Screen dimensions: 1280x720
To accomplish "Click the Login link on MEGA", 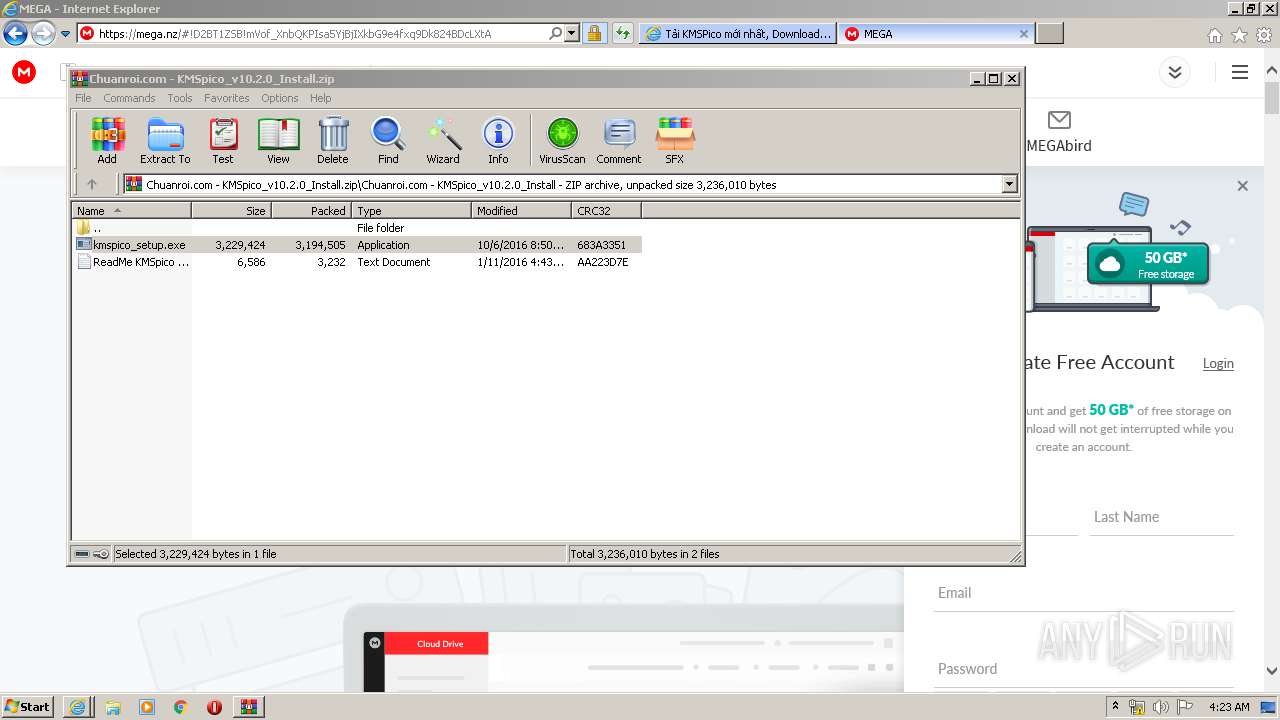I will click(1218, 363).
